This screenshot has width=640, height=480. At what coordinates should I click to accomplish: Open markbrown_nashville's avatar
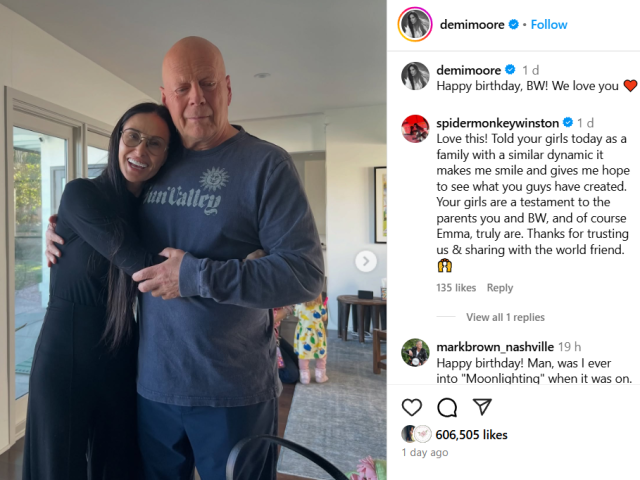tap(415, 352)
